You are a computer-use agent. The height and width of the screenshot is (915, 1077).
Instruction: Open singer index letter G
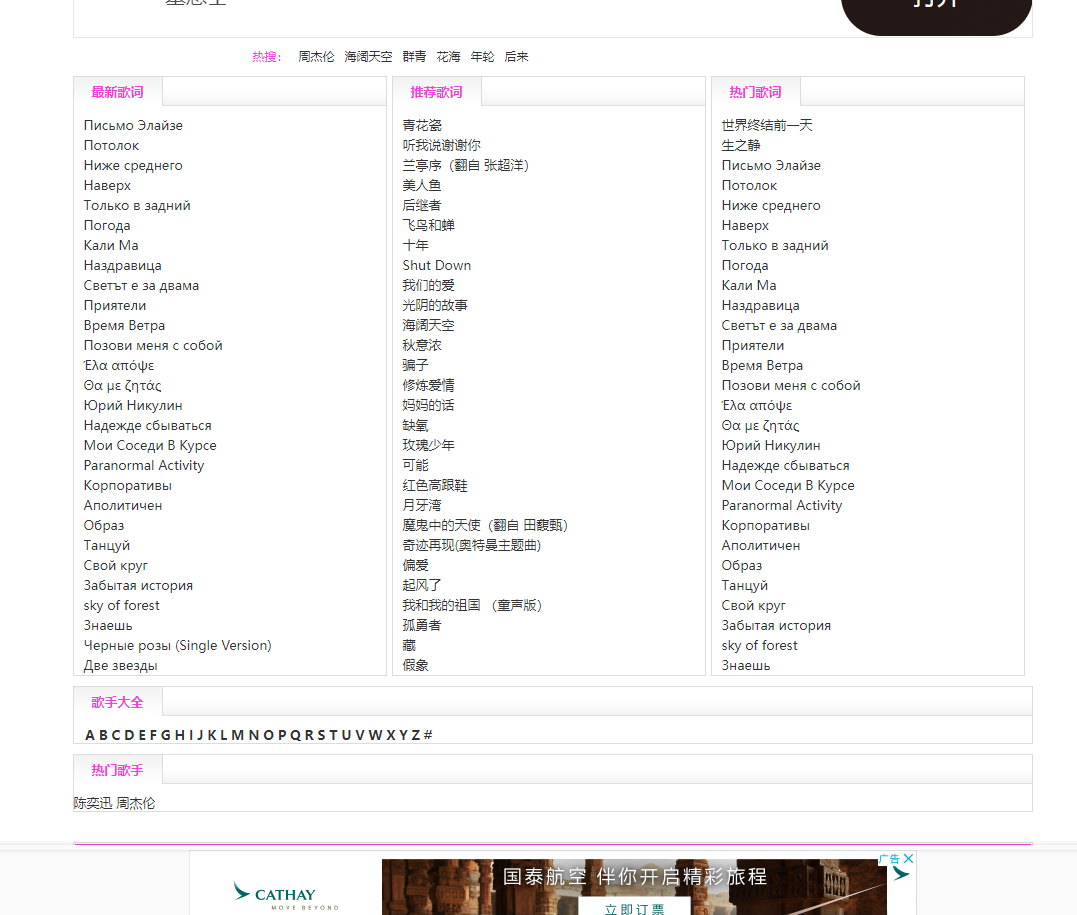[166, 735]
